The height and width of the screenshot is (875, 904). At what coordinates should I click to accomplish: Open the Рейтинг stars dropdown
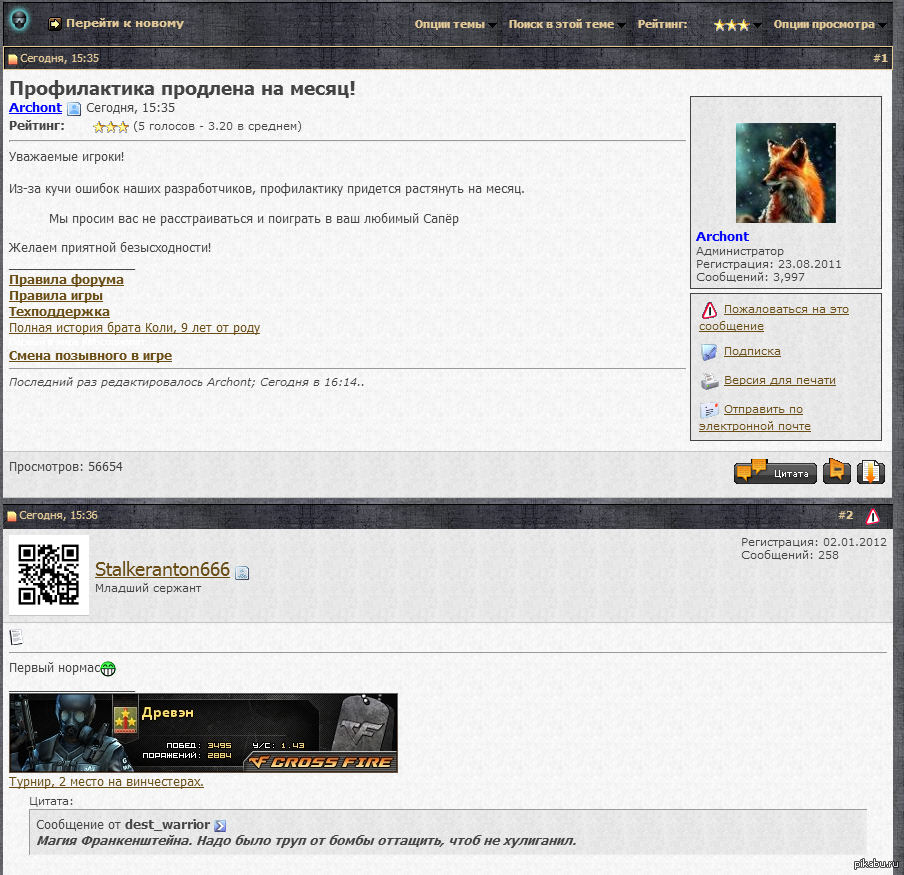tap(736, 25)
